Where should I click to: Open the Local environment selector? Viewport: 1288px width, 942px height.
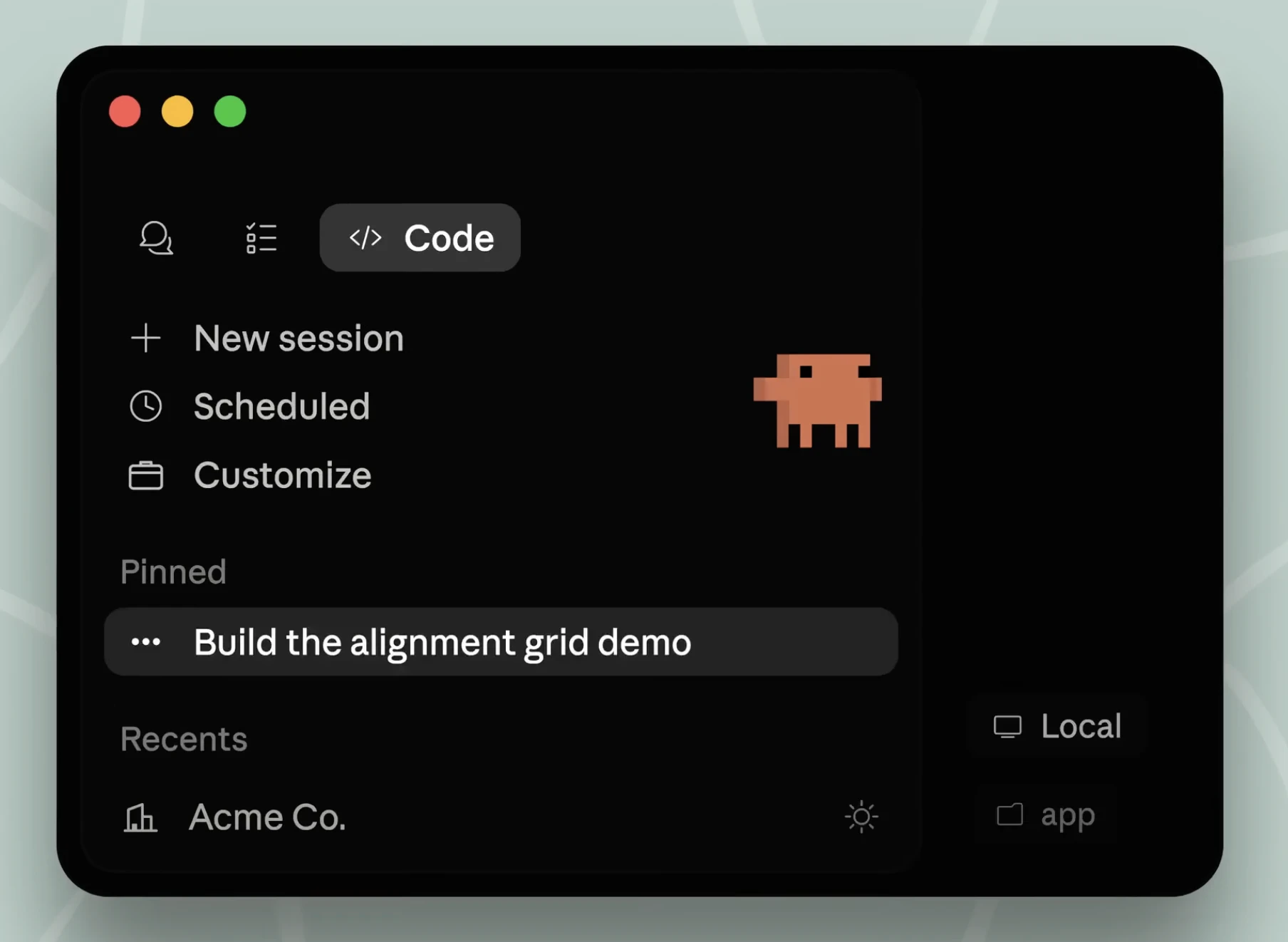tap(1056, 726)
